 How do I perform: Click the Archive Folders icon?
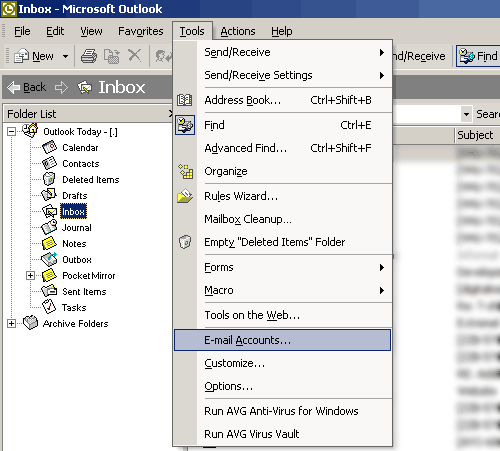pyautogui.click(x=31, y=322)
